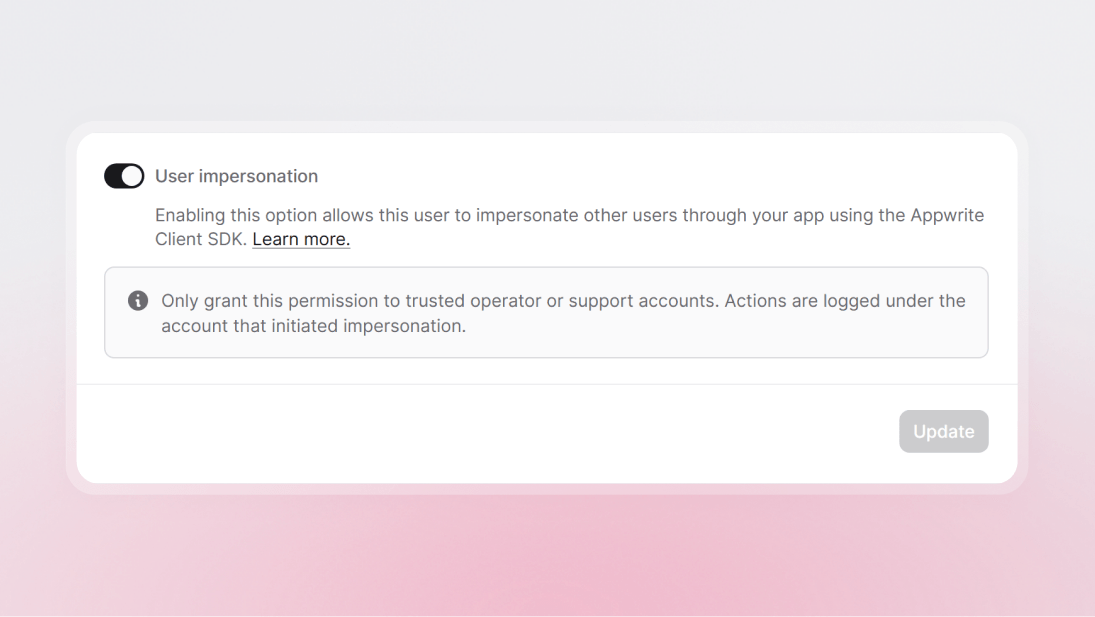Click the "Client SDK." text before Learn more
1095x617 pixels.
coord(201,239)
